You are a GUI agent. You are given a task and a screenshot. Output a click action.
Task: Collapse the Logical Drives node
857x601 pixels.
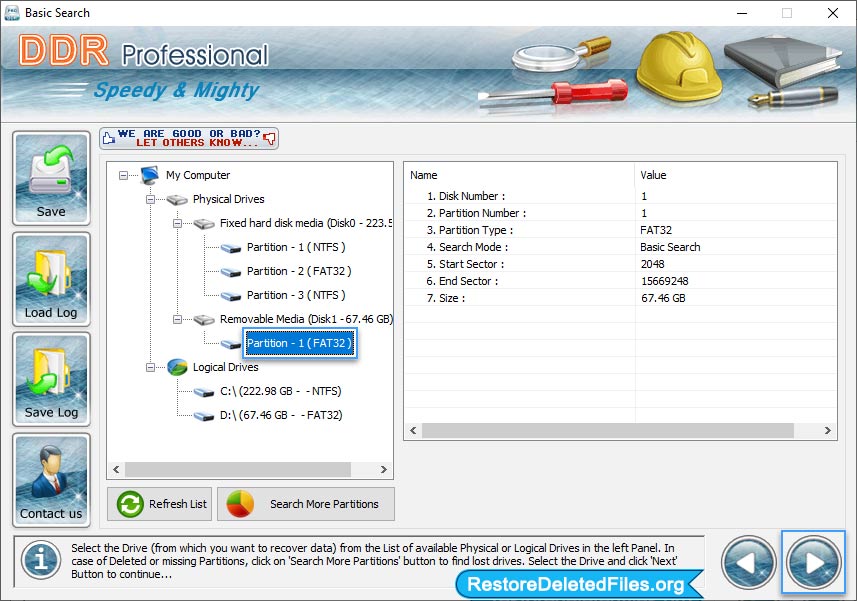150,367
